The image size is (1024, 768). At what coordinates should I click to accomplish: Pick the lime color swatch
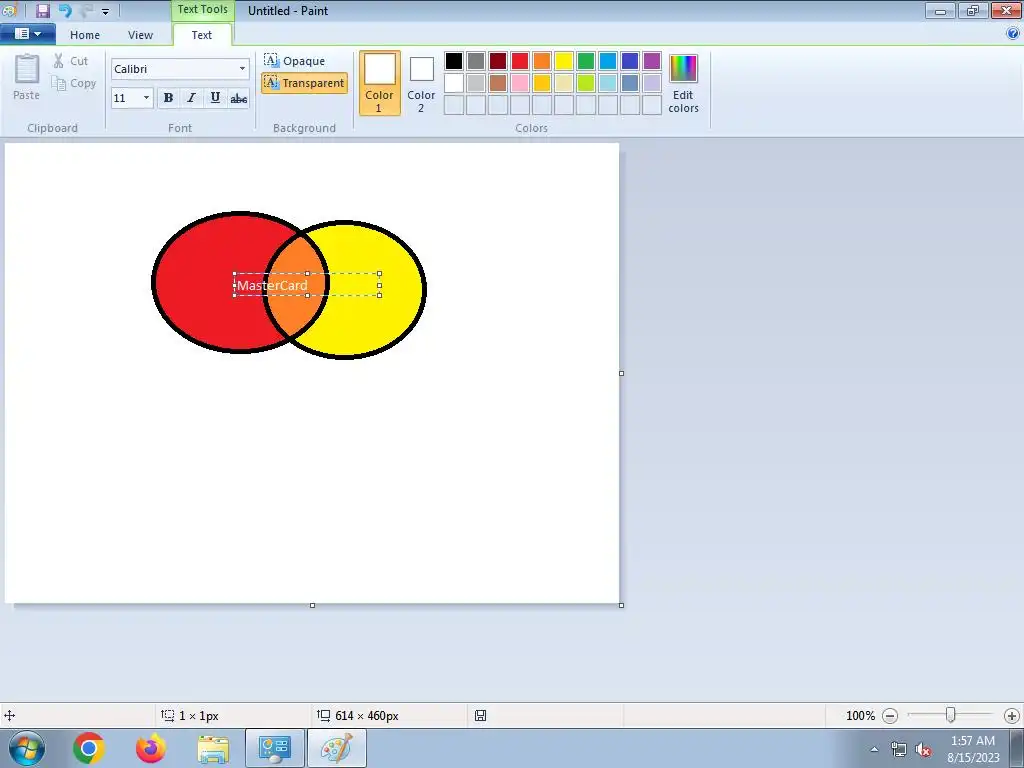(586, 83)
